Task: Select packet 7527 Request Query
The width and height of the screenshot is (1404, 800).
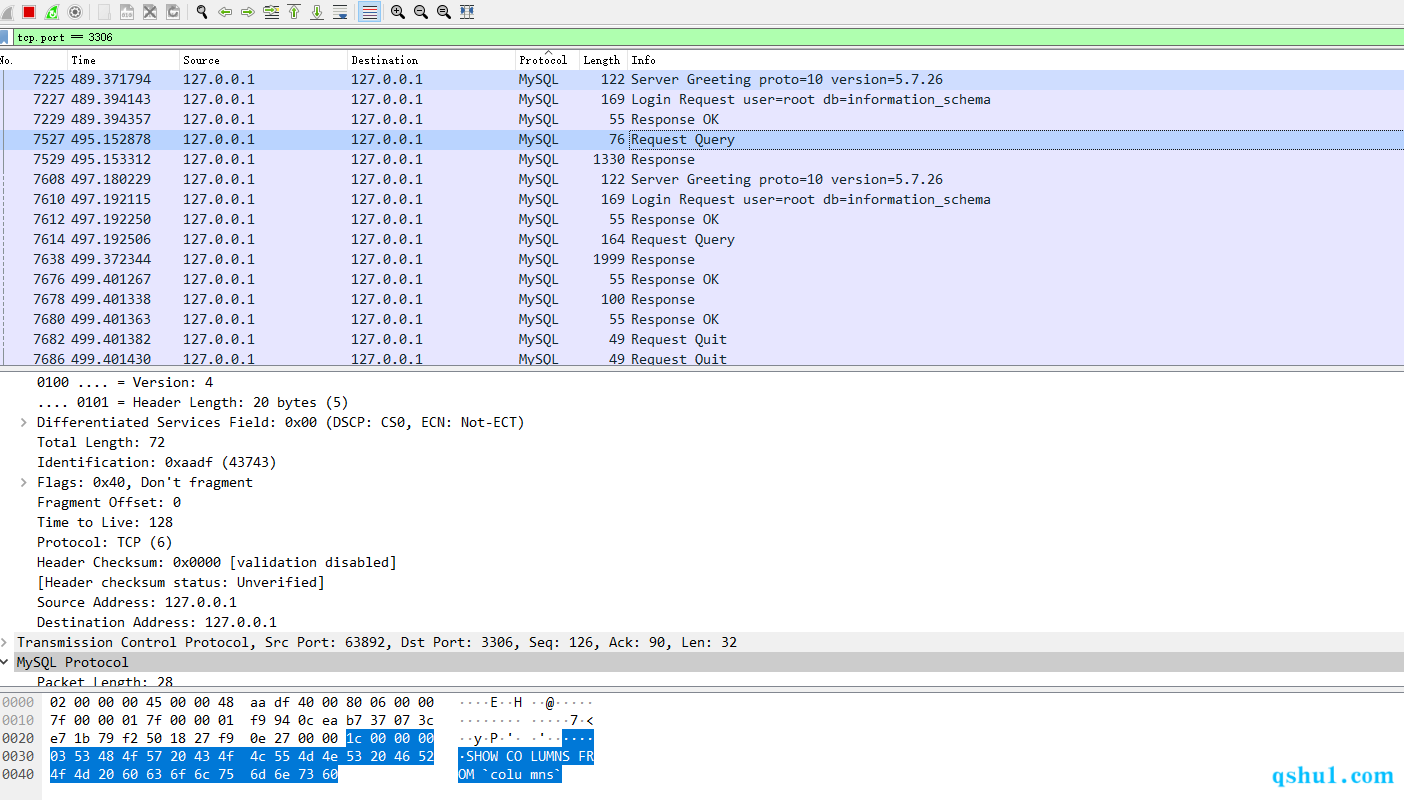Action: coord(702,139)
